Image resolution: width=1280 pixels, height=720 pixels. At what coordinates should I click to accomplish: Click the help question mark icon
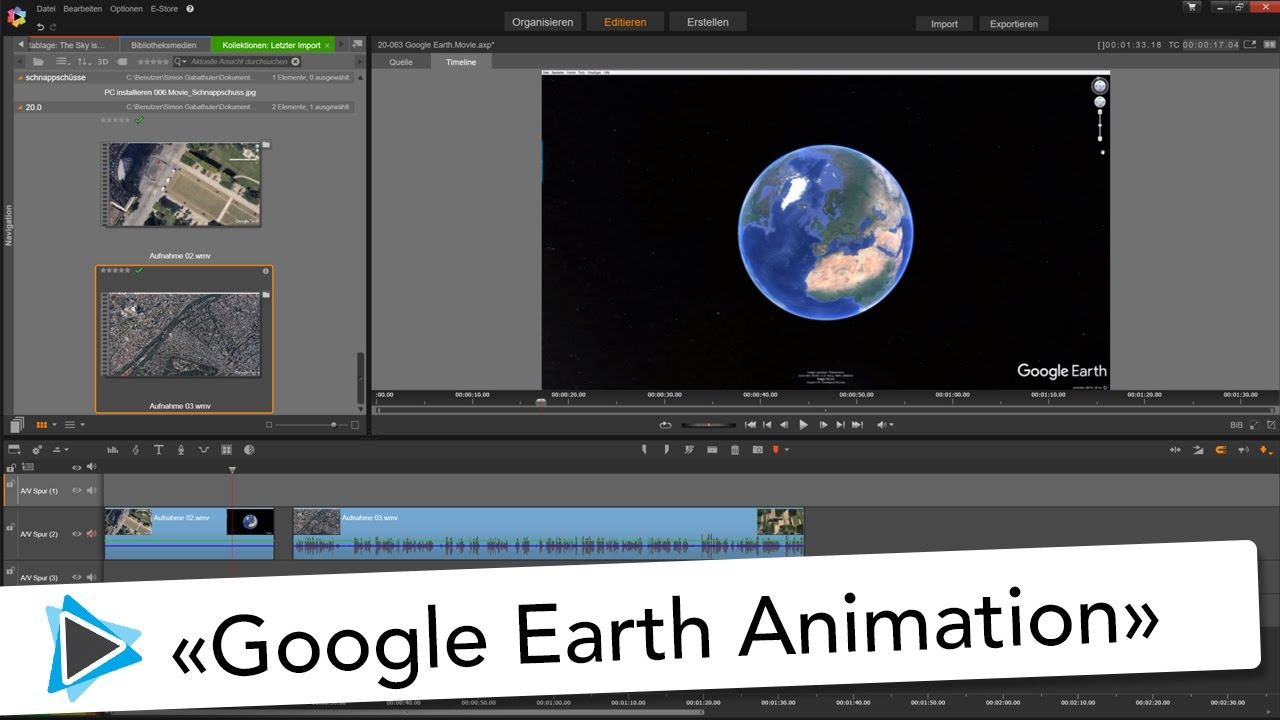click(190, 8)
